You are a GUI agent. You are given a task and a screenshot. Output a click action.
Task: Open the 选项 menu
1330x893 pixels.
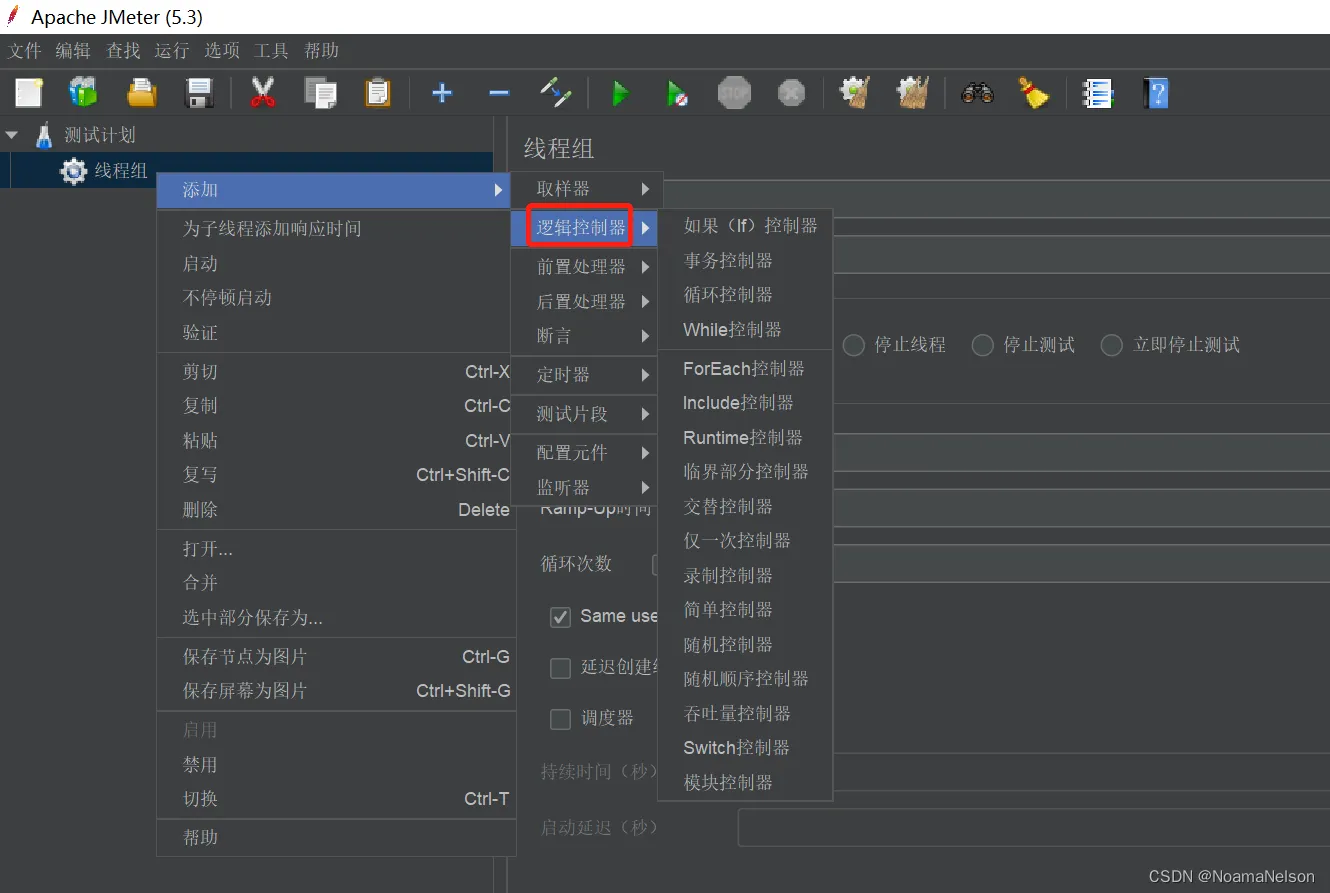222,51
